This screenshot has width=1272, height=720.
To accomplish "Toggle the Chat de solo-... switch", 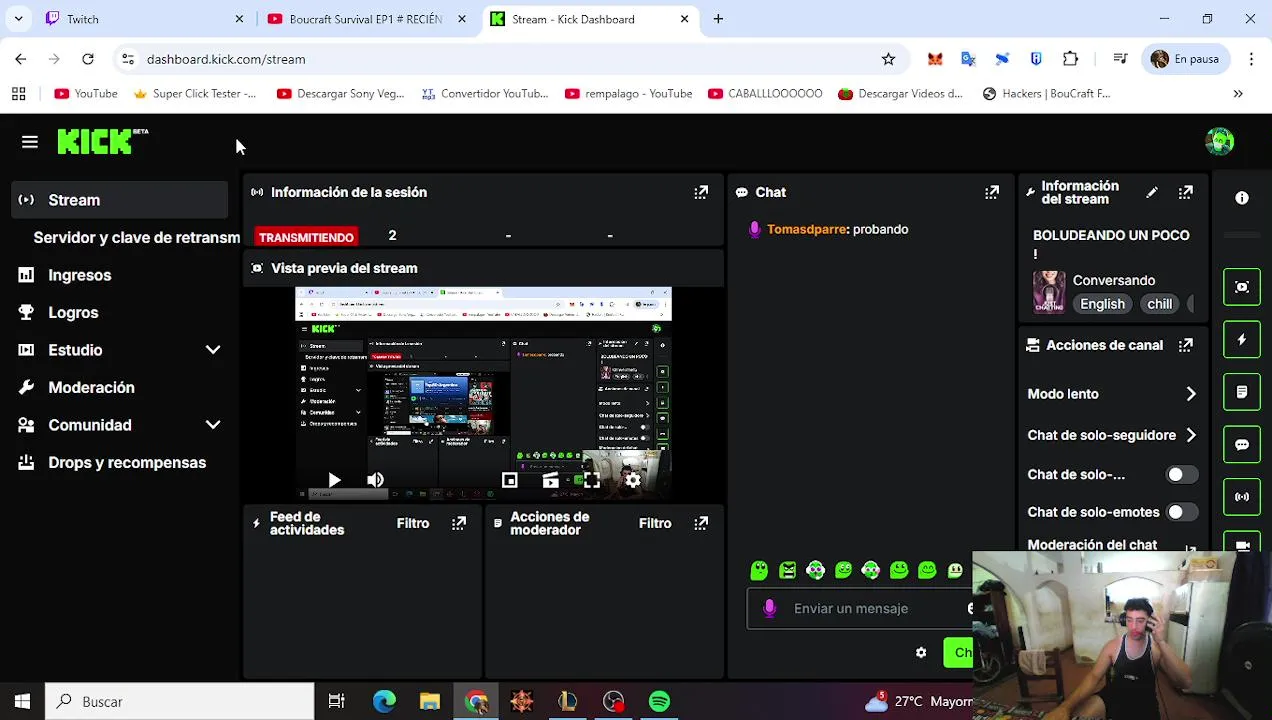I will (x=1181, y=475).
